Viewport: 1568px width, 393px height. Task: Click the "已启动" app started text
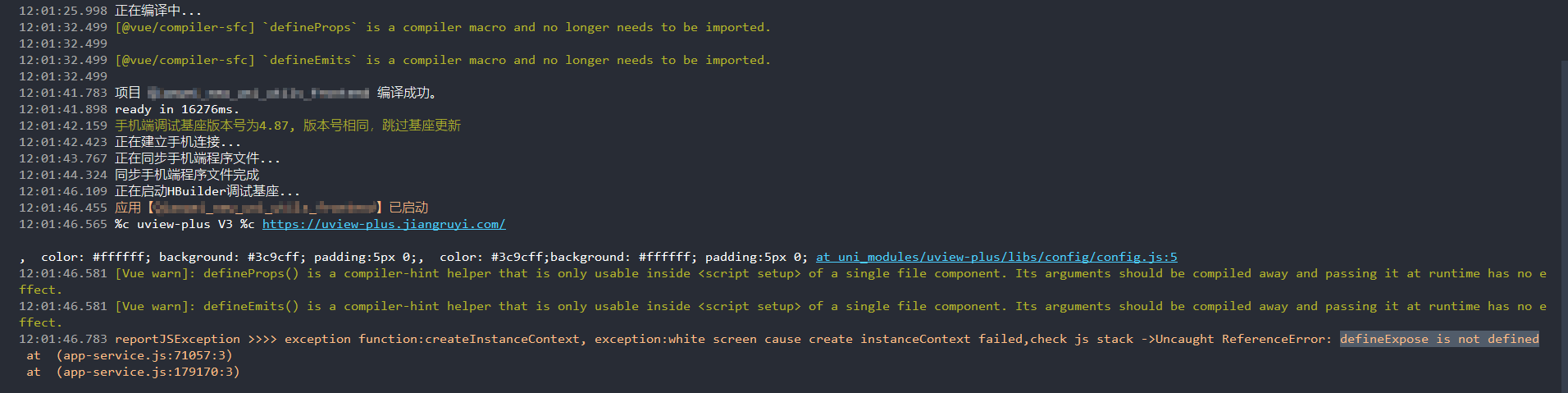click(408, 208)
